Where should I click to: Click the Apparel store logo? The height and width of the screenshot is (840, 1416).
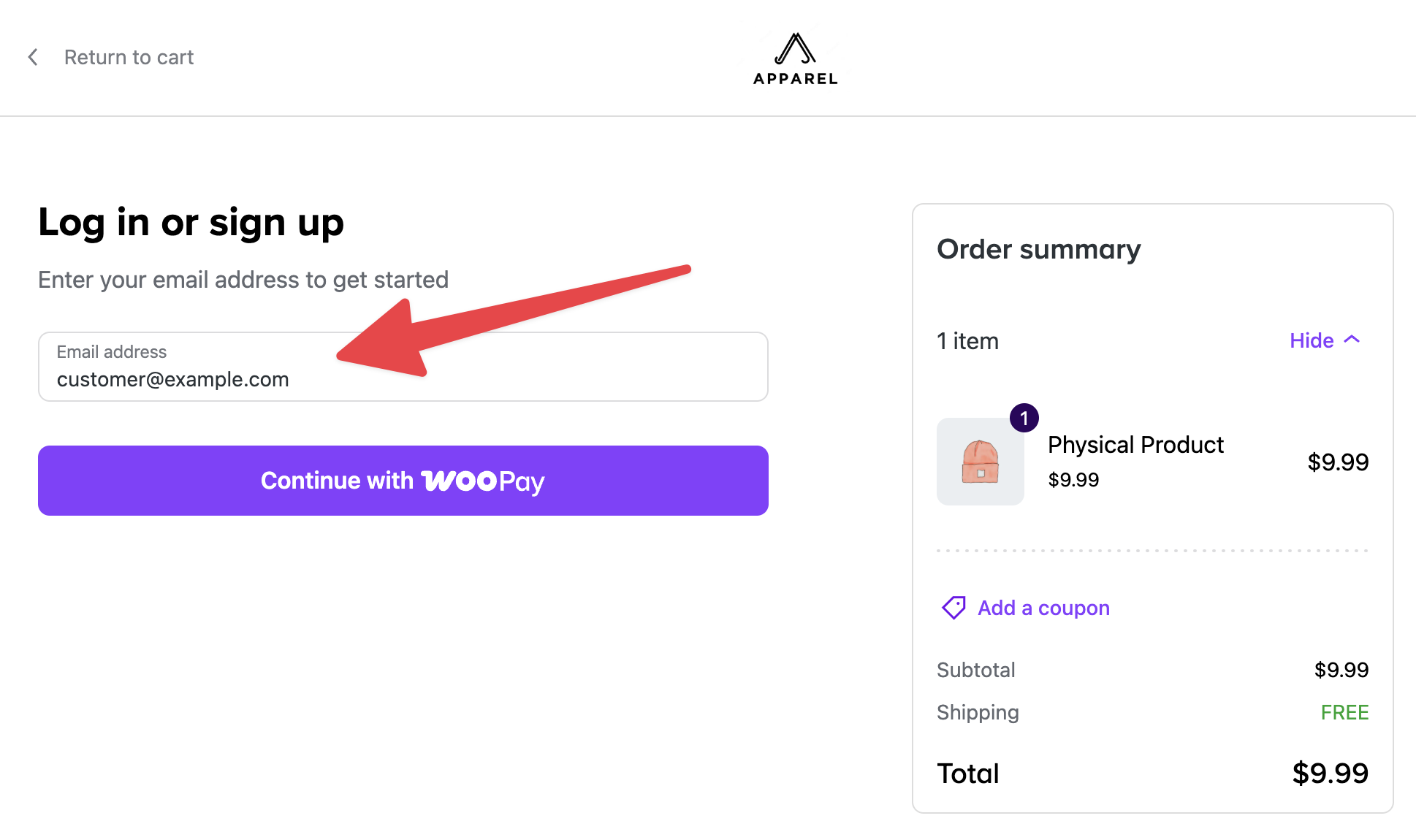coord(795,58)
